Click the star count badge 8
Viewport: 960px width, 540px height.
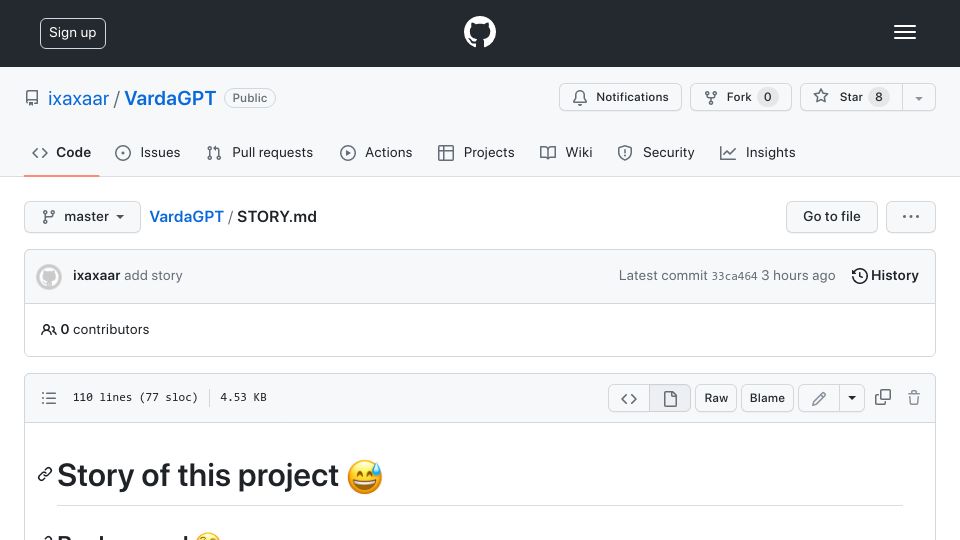[879, 97]
